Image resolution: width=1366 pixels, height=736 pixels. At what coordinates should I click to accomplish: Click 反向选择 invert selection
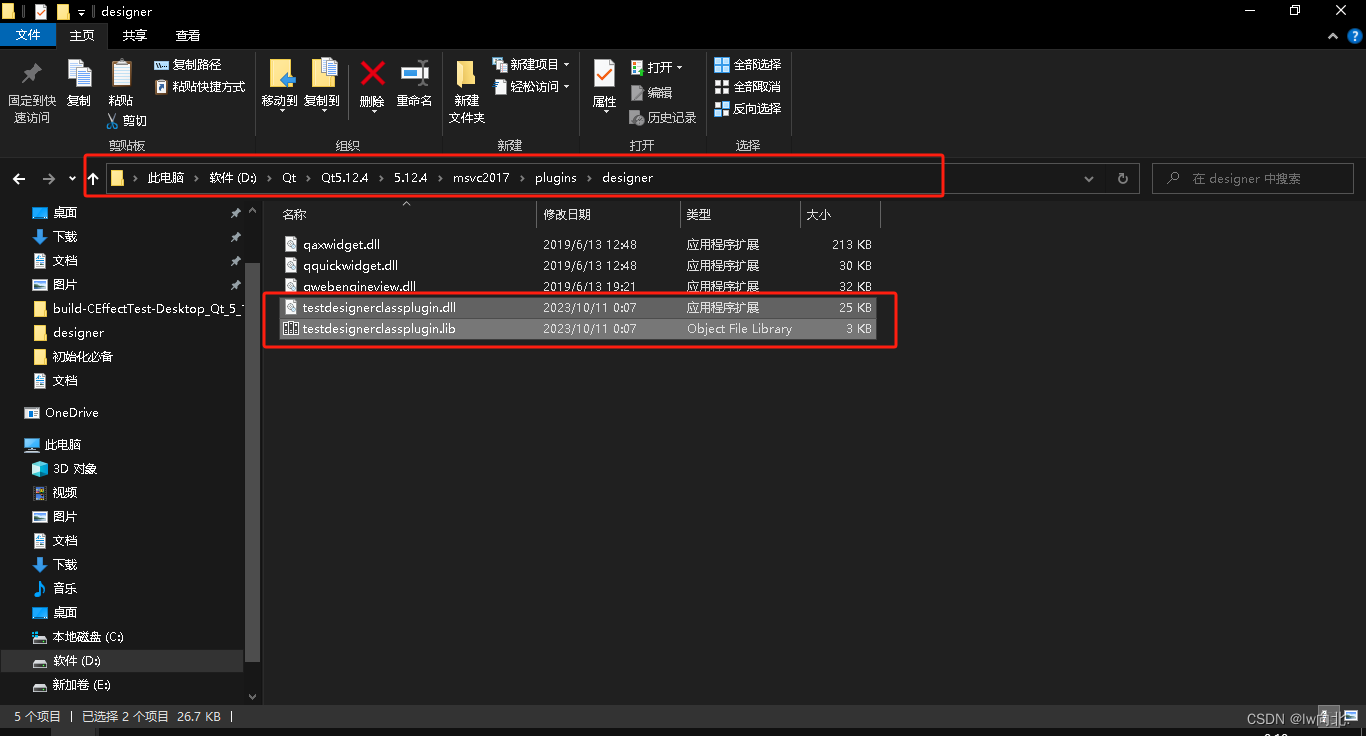[x=747, y=109]
